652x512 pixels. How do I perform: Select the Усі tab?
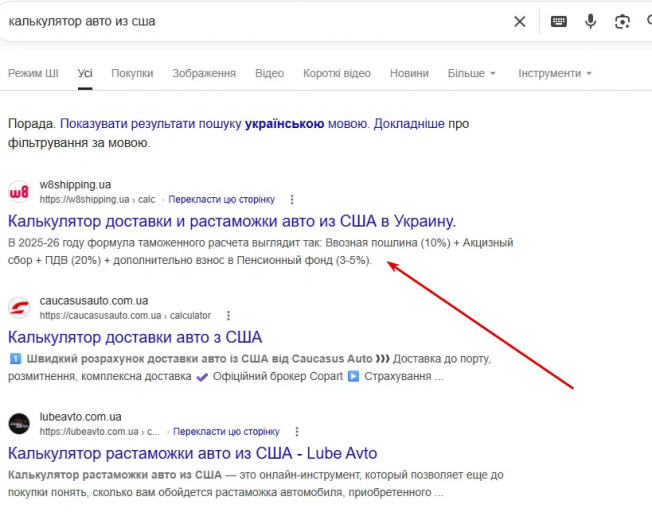tap(85, 73)
